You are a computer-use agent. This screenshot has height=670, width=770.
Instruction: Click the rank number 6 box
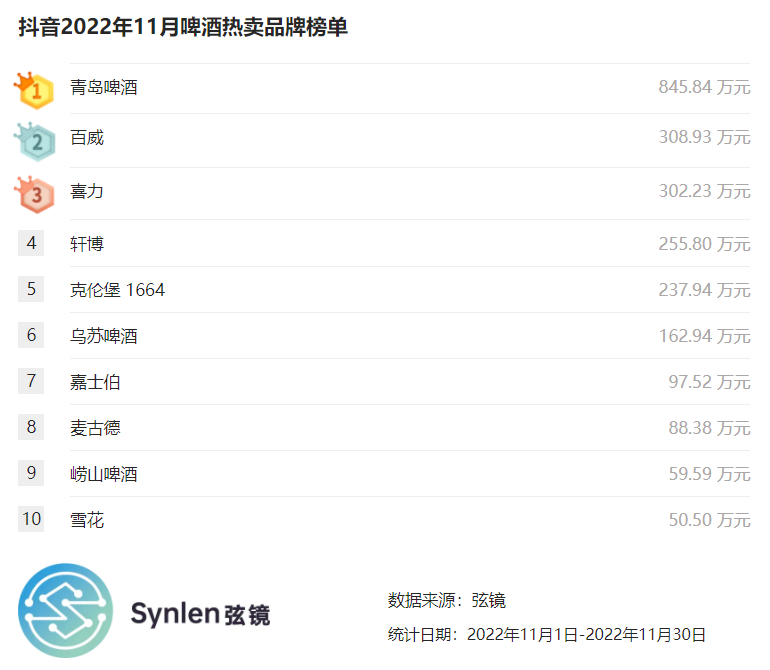point(31,335)
